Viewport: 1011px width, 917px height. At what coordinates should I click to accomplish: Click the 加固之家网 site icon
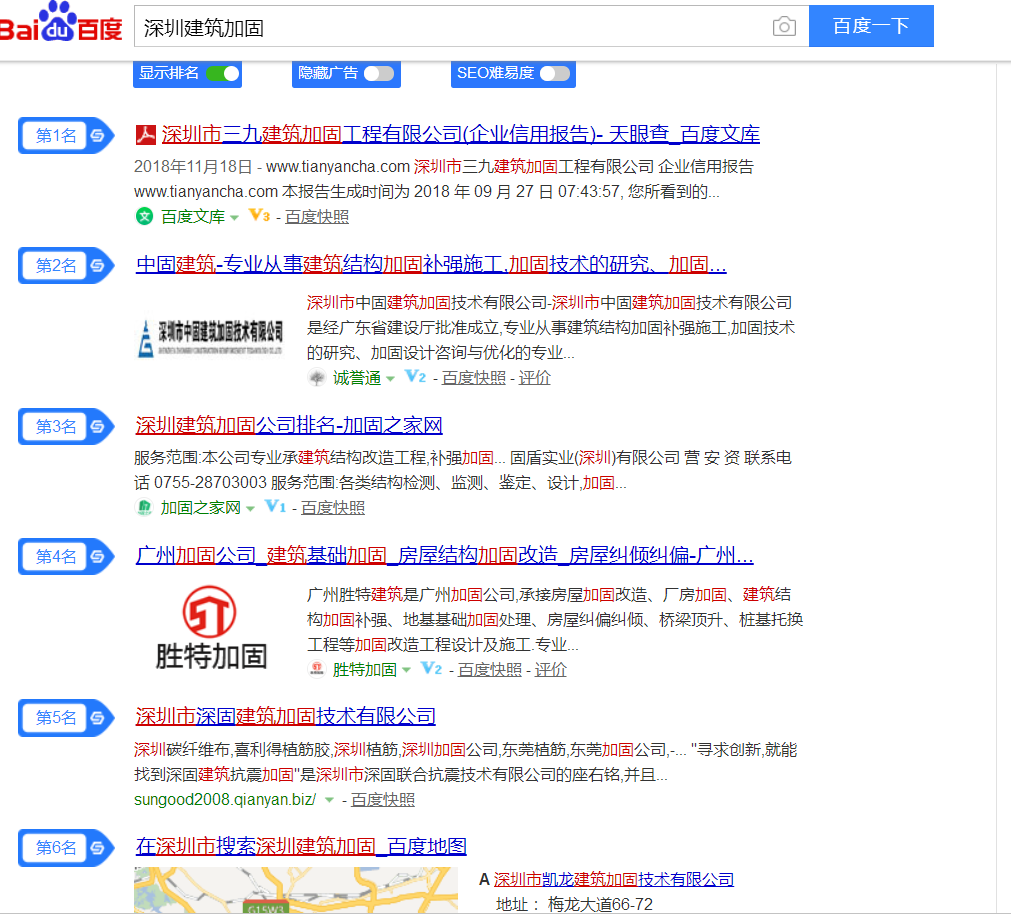point(144,508)
